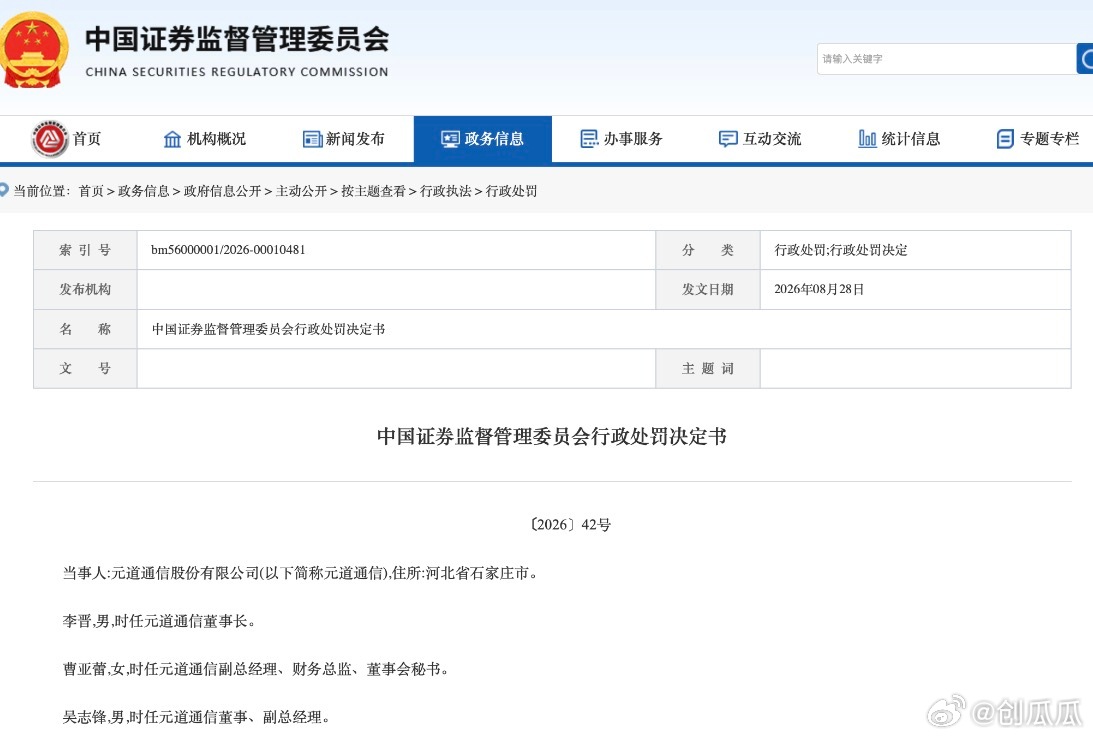Follow the 行政执法 breadcrumb link
The image size is (1093, 738).
tap(445, 191)
